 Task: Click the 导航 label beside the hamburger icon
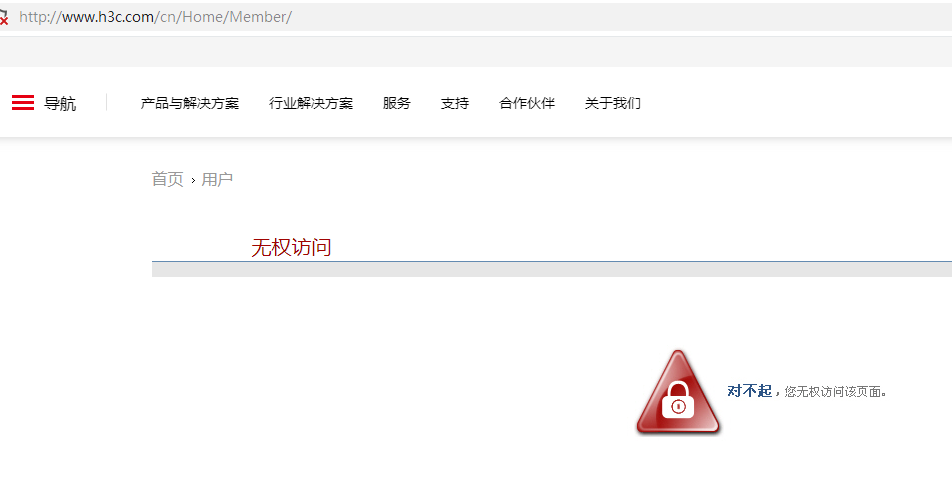pos(60,103)
